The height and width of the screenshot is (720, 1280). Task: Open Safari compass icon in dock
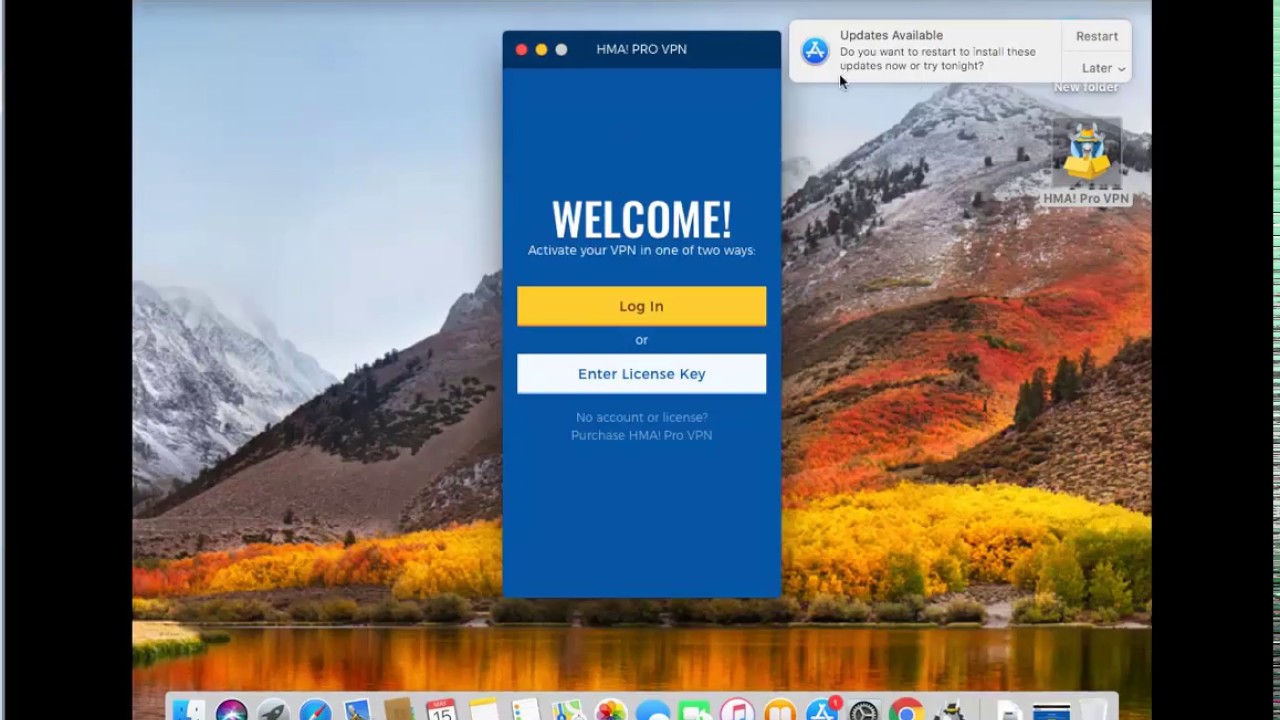315,709
